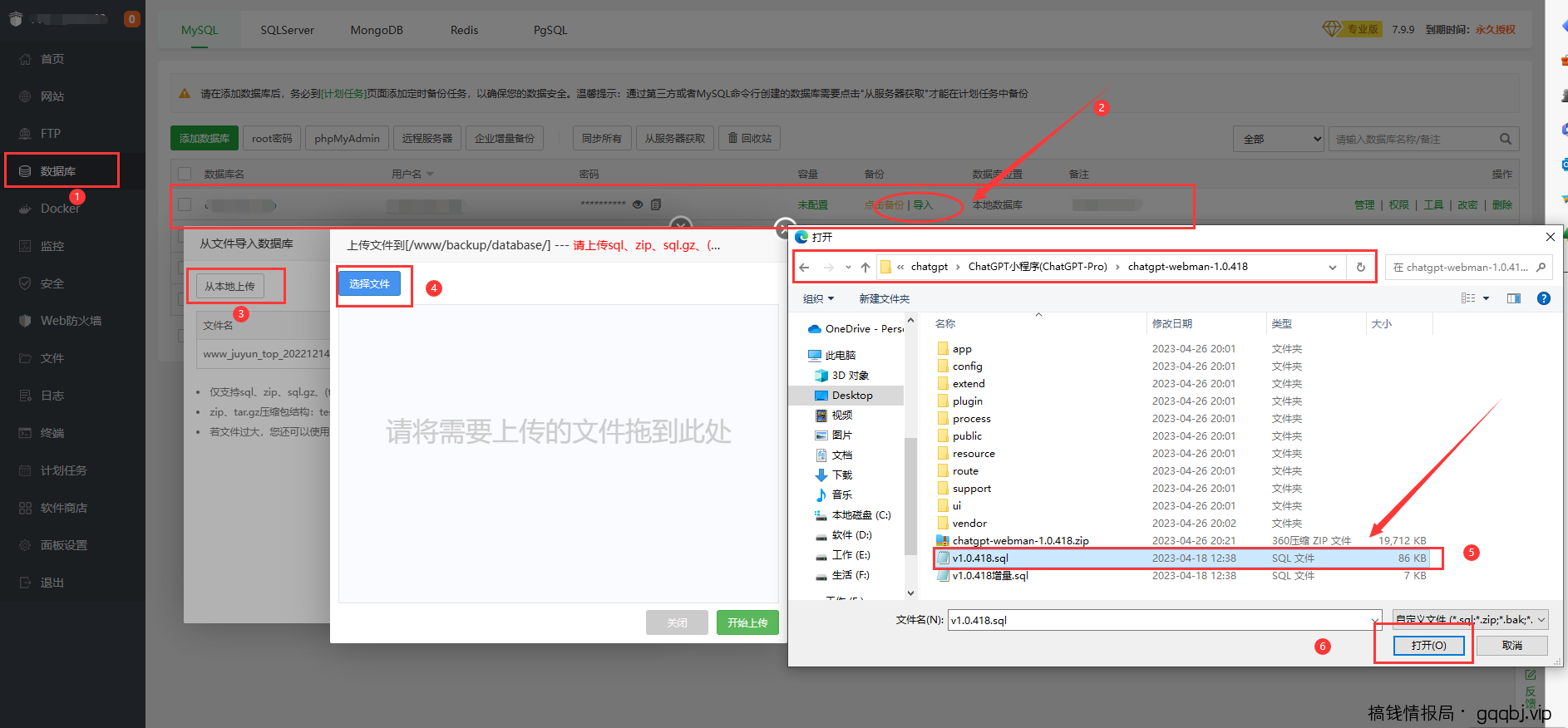This screenshot has width=1568, height=728.
Task: Open 计划任务 in the sidebar
Action: [x=63, y=470]
